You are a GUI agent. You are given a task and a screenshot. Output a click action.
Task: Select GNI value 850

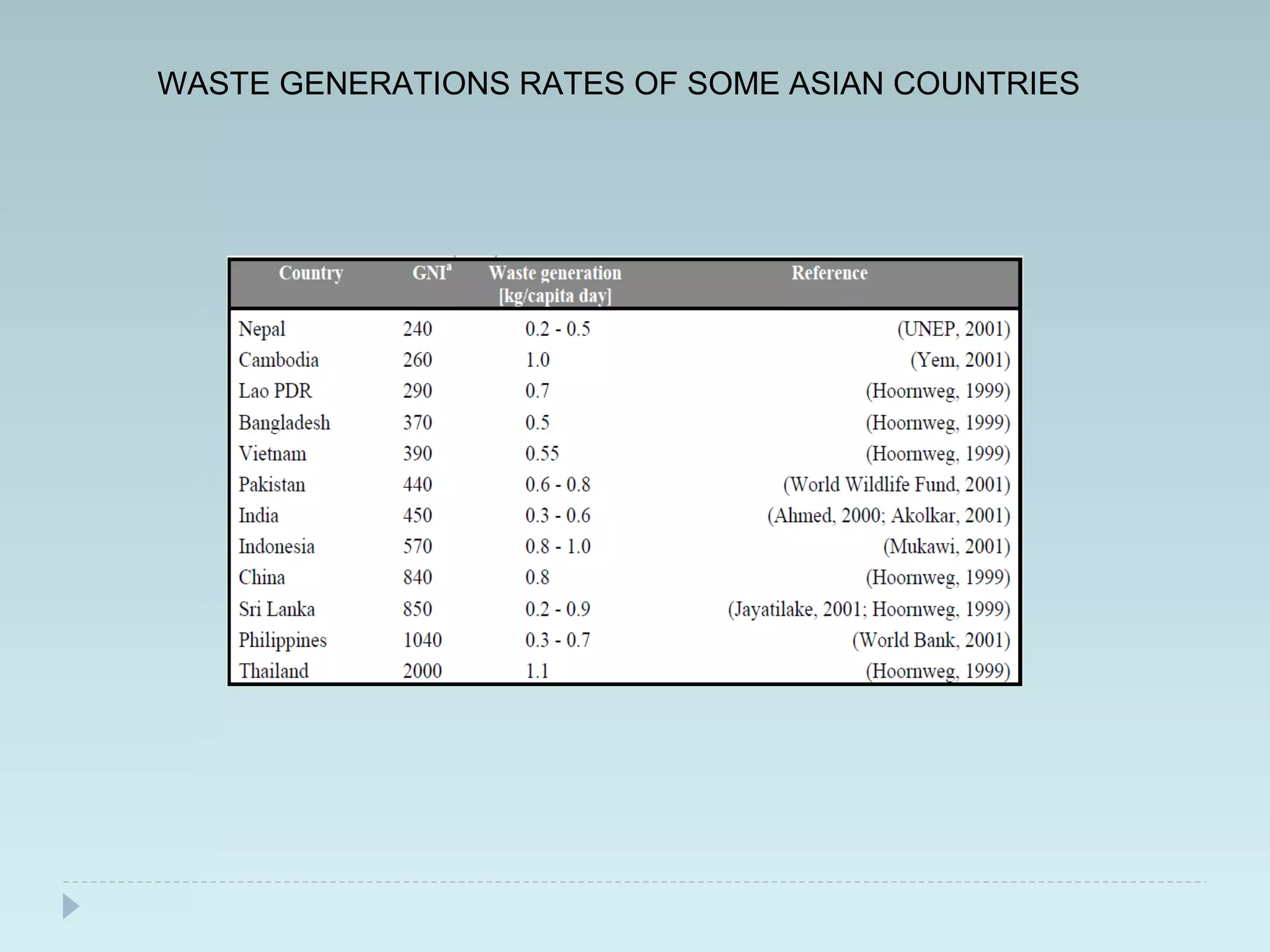click(417, 609)
